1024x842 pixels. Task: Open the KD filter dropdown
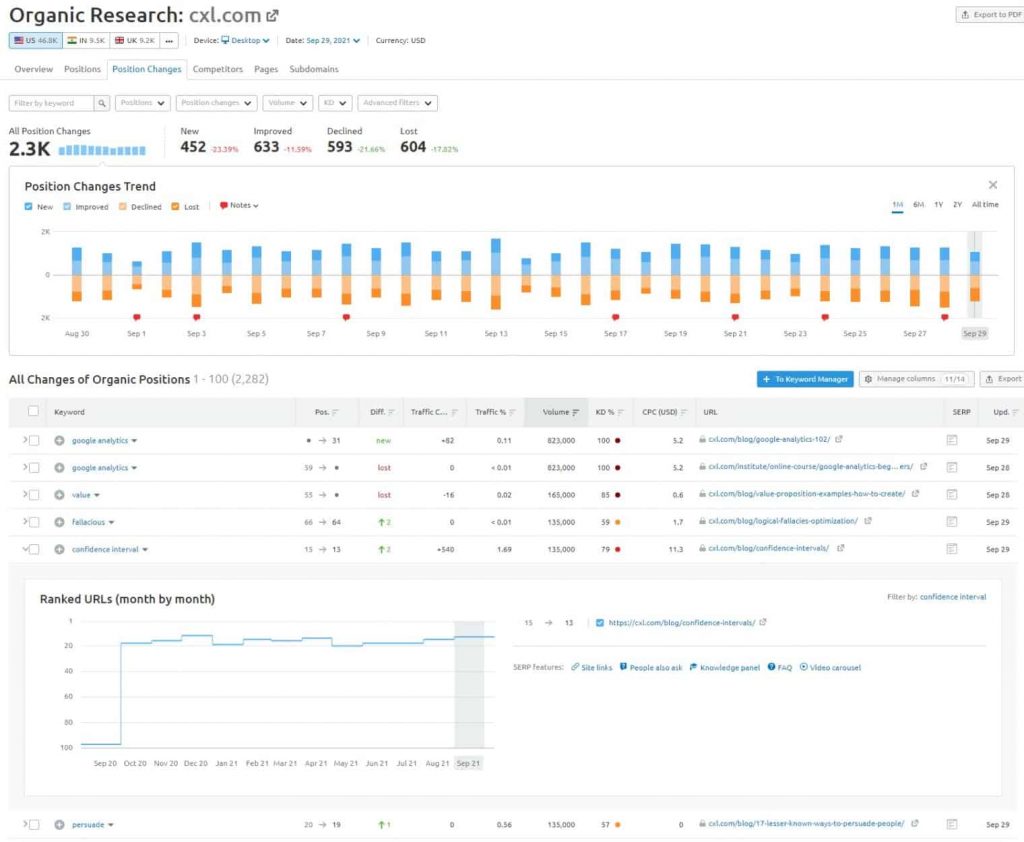pos(335,103)
